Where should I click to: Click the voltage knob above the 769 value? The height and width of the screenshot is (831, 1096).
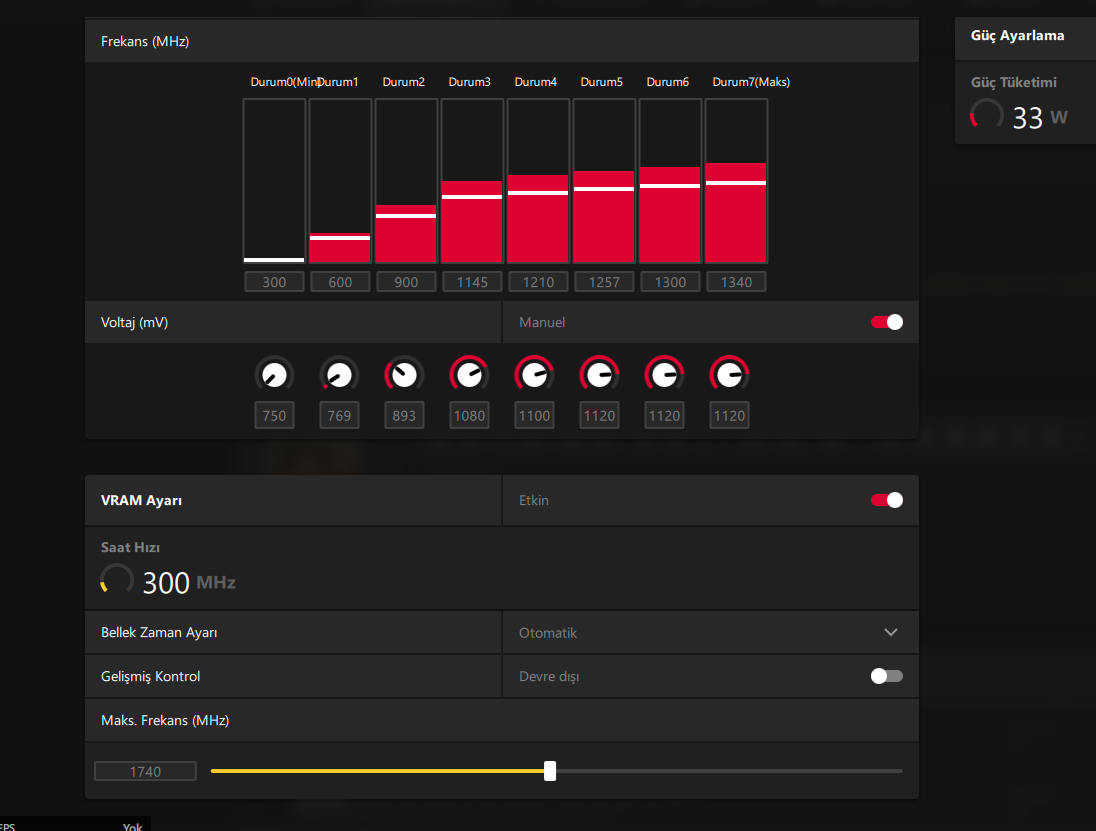(339, 375)
